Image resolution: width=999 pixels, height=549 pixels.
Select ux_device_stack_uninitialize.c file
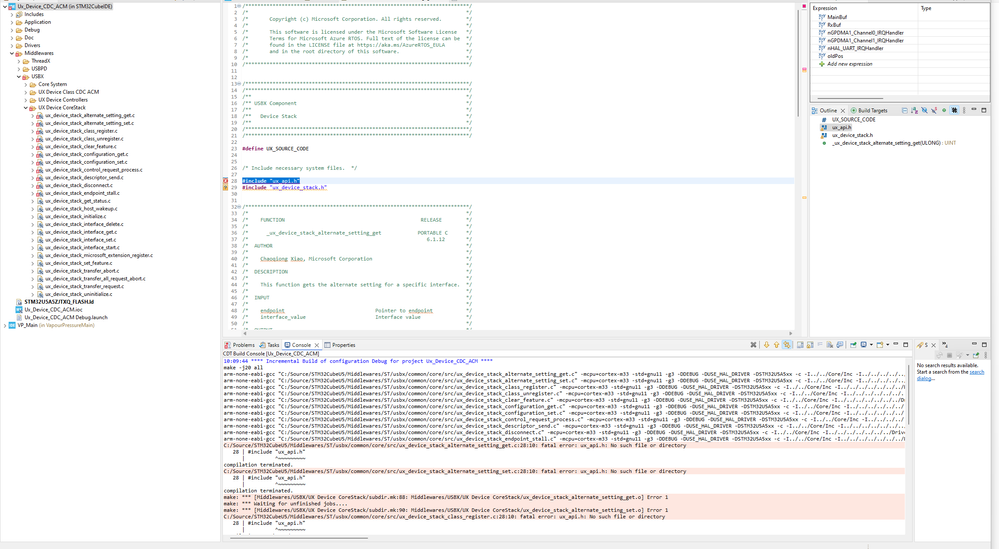[78, 294]
